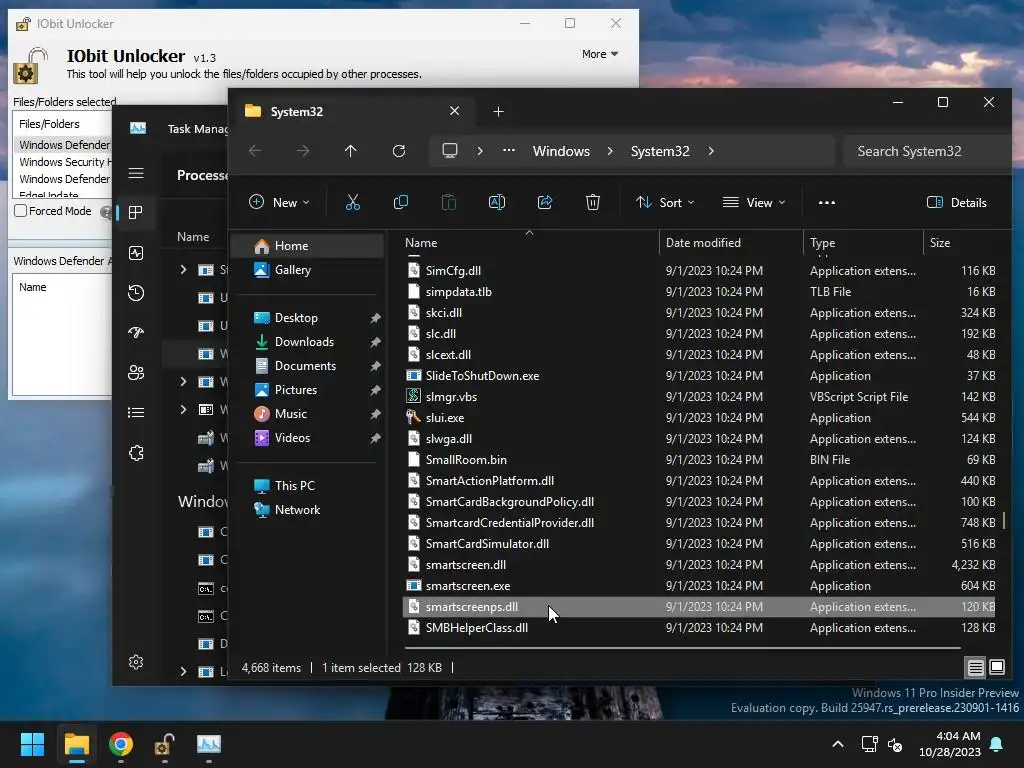Sort by the Date modified column header
Viewport: 1024px width, 768px height.
coord(731,242)
